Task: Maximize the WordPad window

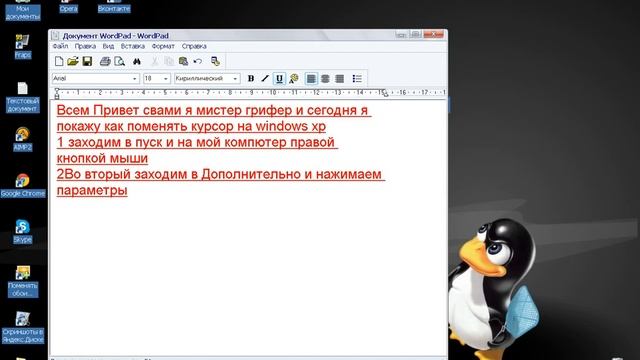Action: click(416, 35)
